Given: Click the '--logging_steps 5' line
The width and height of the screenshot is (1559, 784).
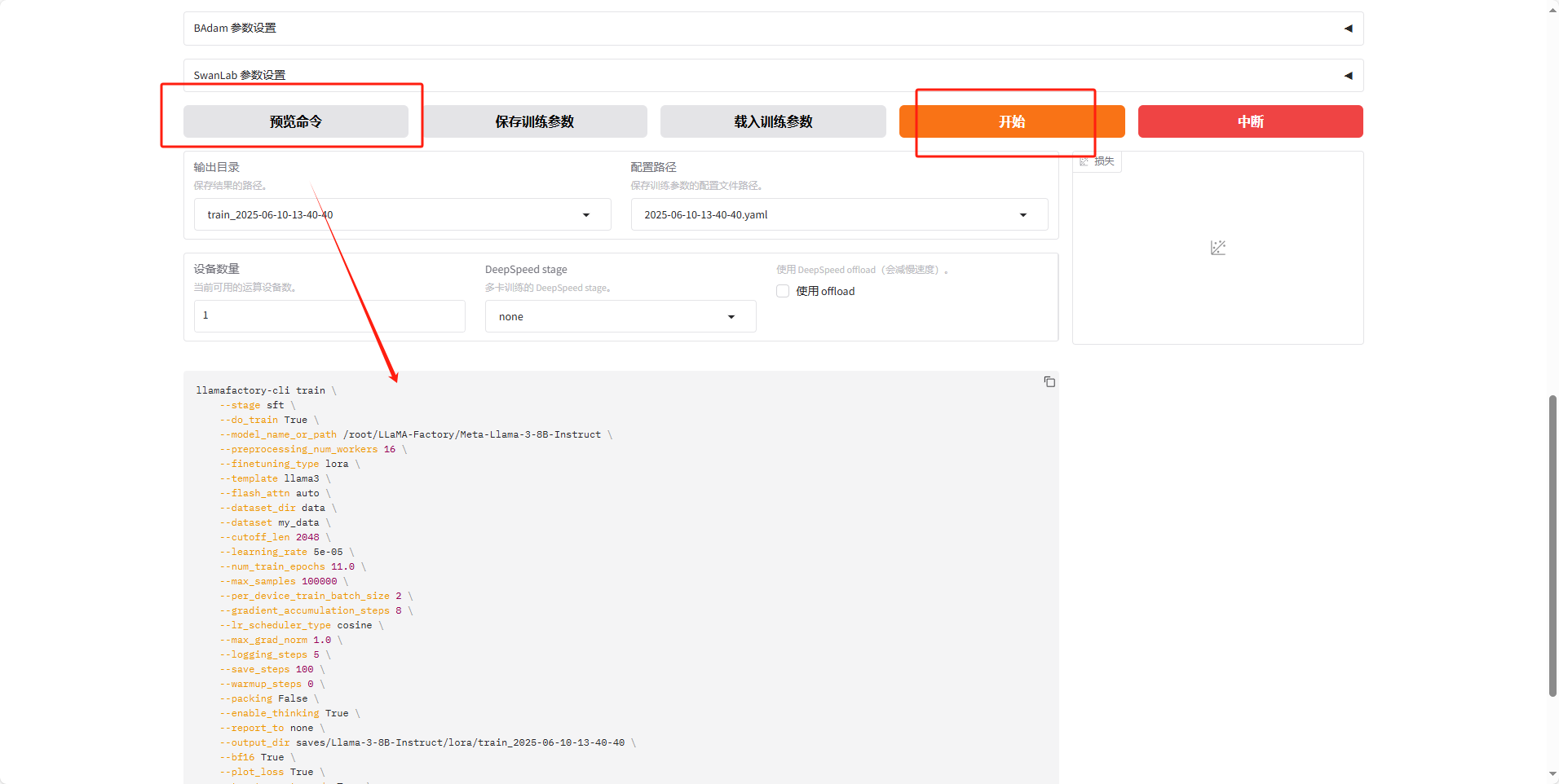Looking at the screenshot, I should click(x=275, y=654).
